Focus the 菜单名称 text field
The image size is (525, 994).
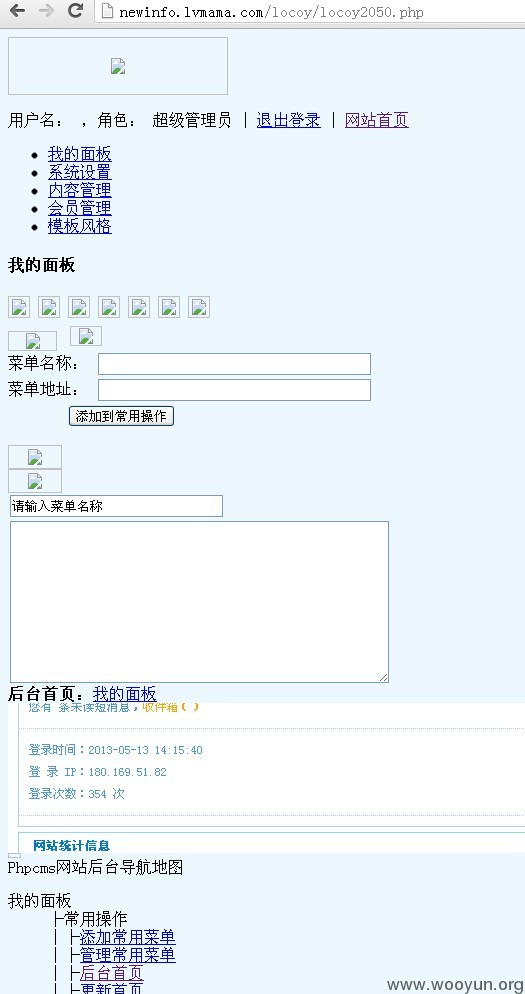click(234, 364)
